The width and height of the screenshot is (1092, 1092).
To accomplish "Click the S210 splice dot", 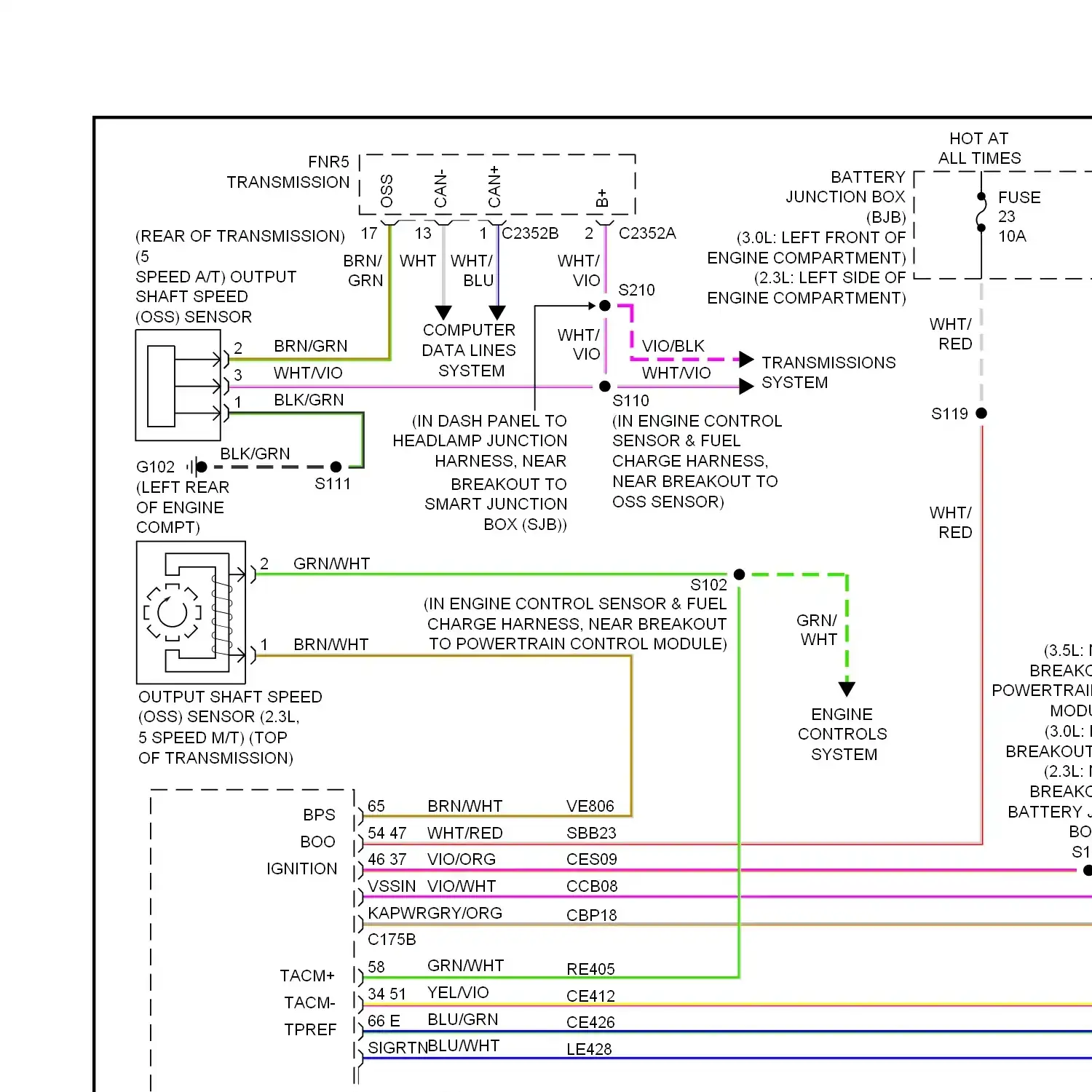I will [604, 306].
